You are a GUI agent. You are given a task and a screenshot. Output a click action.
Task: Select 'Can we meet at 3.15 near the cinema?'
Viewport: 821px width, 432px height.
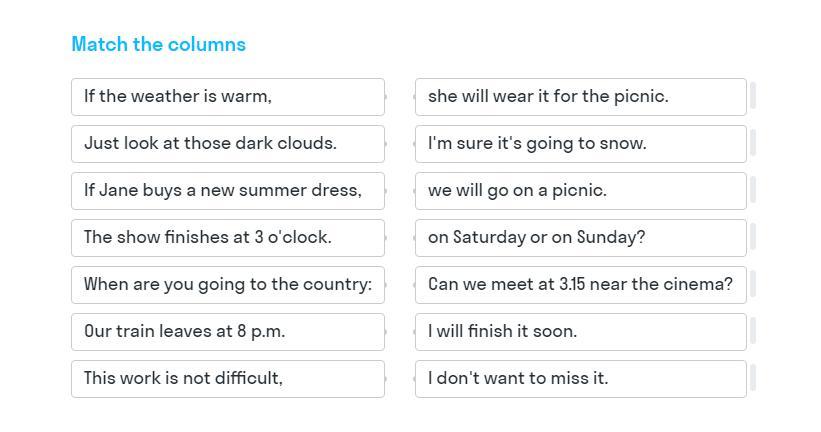pyautogui.click(x=580, y=285)
